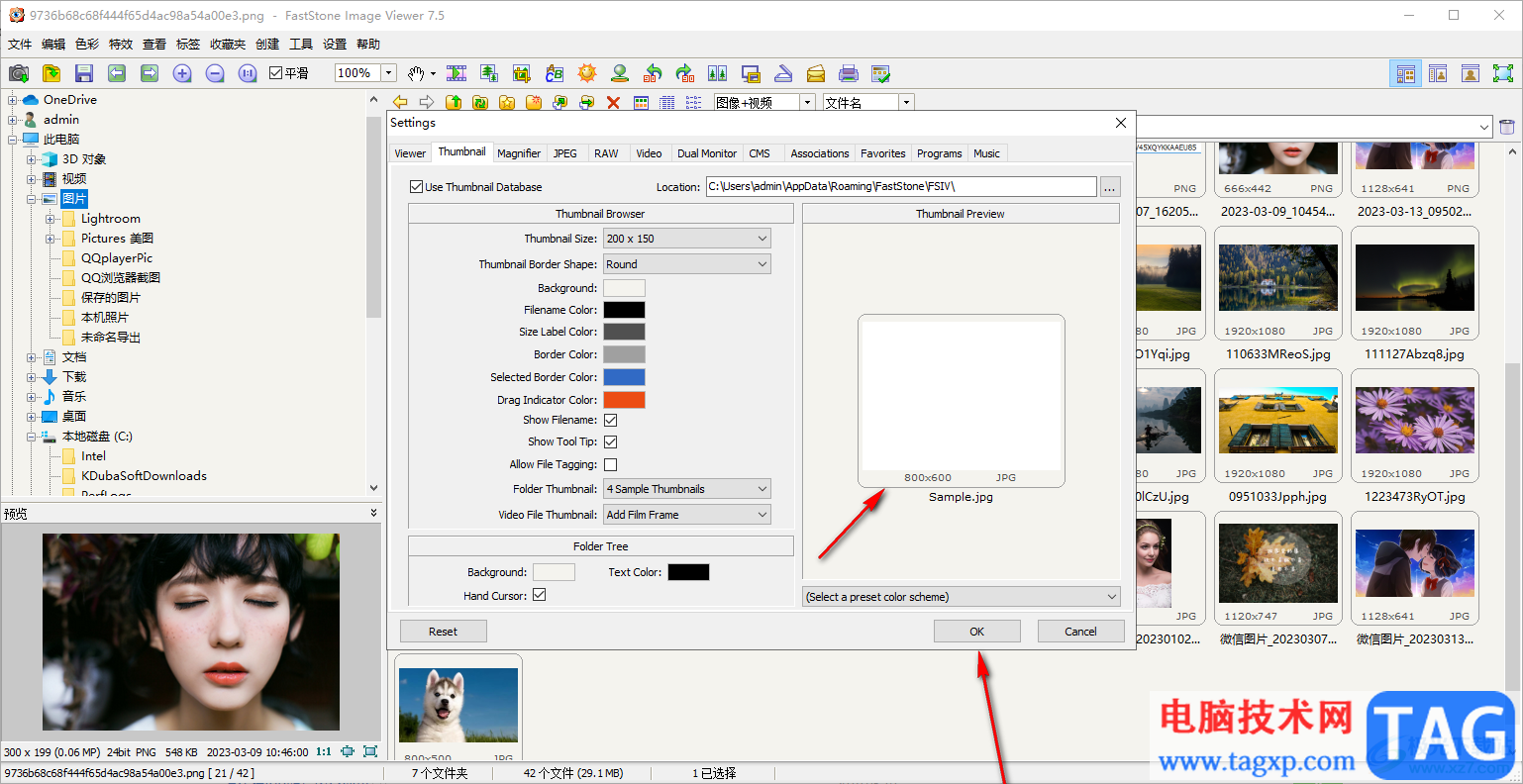
Task: Click the print printer icon
Action: point(849,73)
